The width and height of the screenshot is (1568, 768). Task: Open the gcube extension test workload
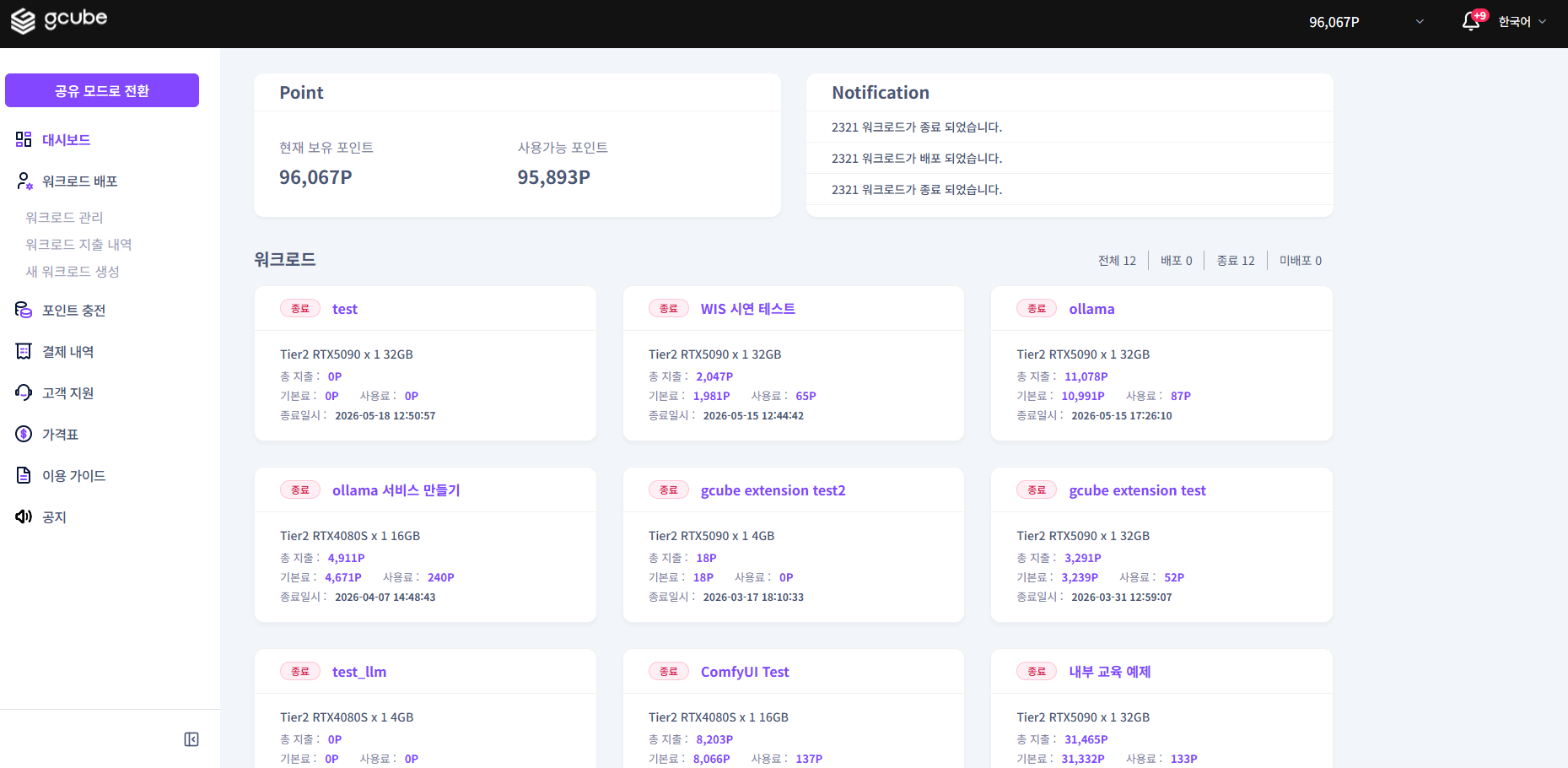tap(1137, 490)
